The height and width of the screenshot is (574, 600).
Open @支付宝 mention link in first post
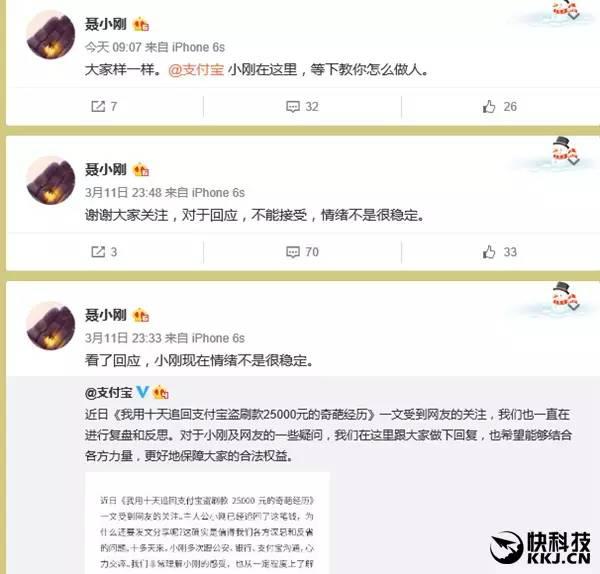pos(196,70)
